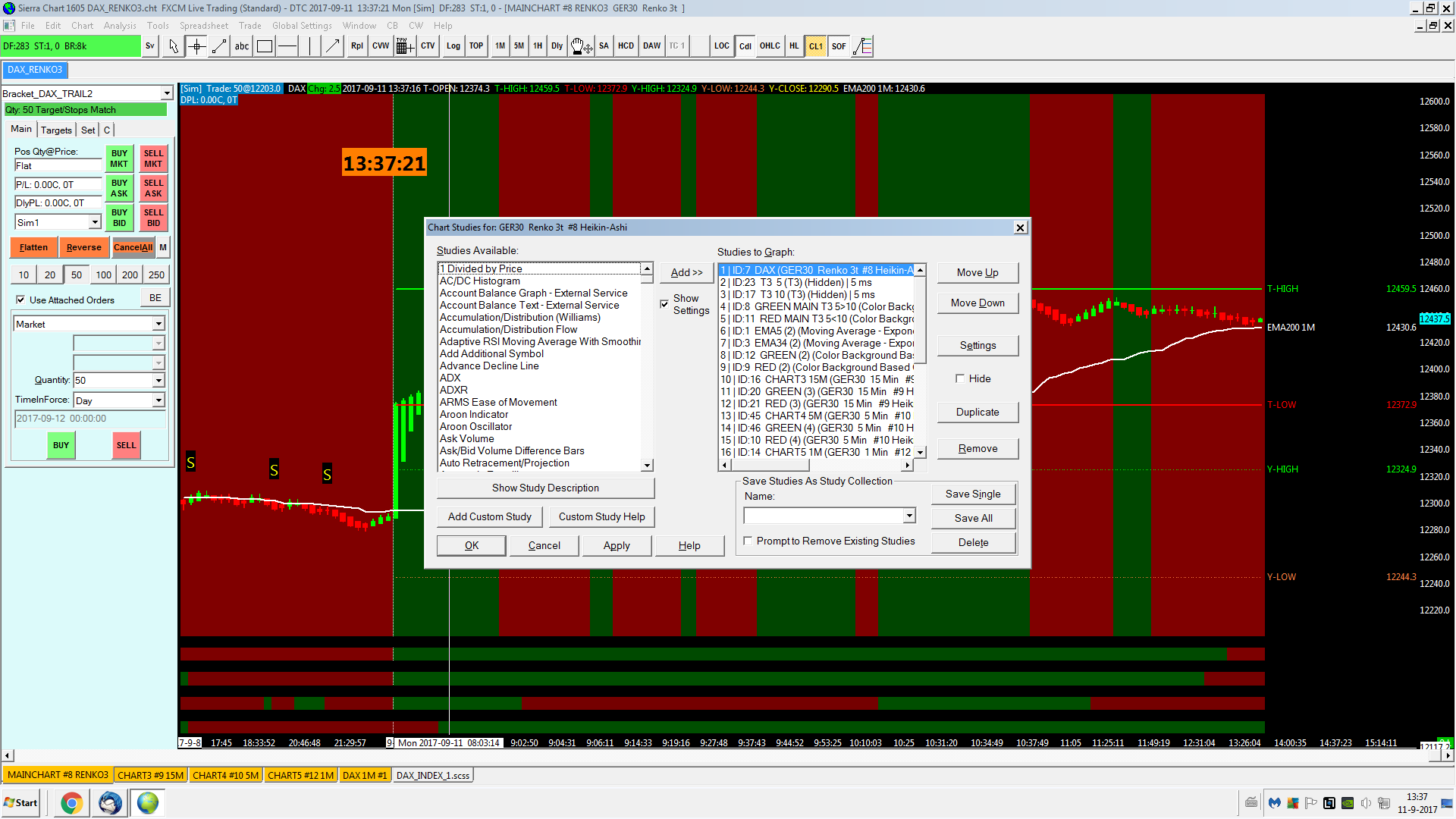Launch Google Chrome from the taskbar
This screenshot has width=1456, height=819.
point(71,802)
